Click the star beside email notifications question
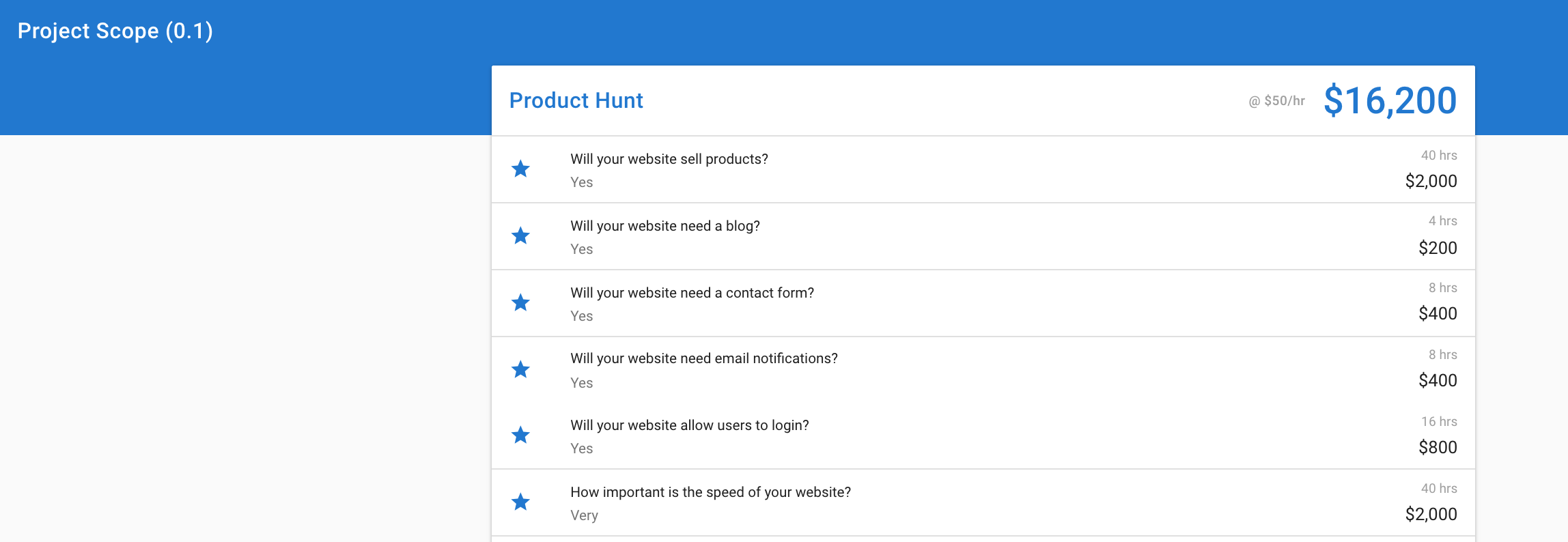Viewport: 1568px width, 542px height. pos(520,369)
